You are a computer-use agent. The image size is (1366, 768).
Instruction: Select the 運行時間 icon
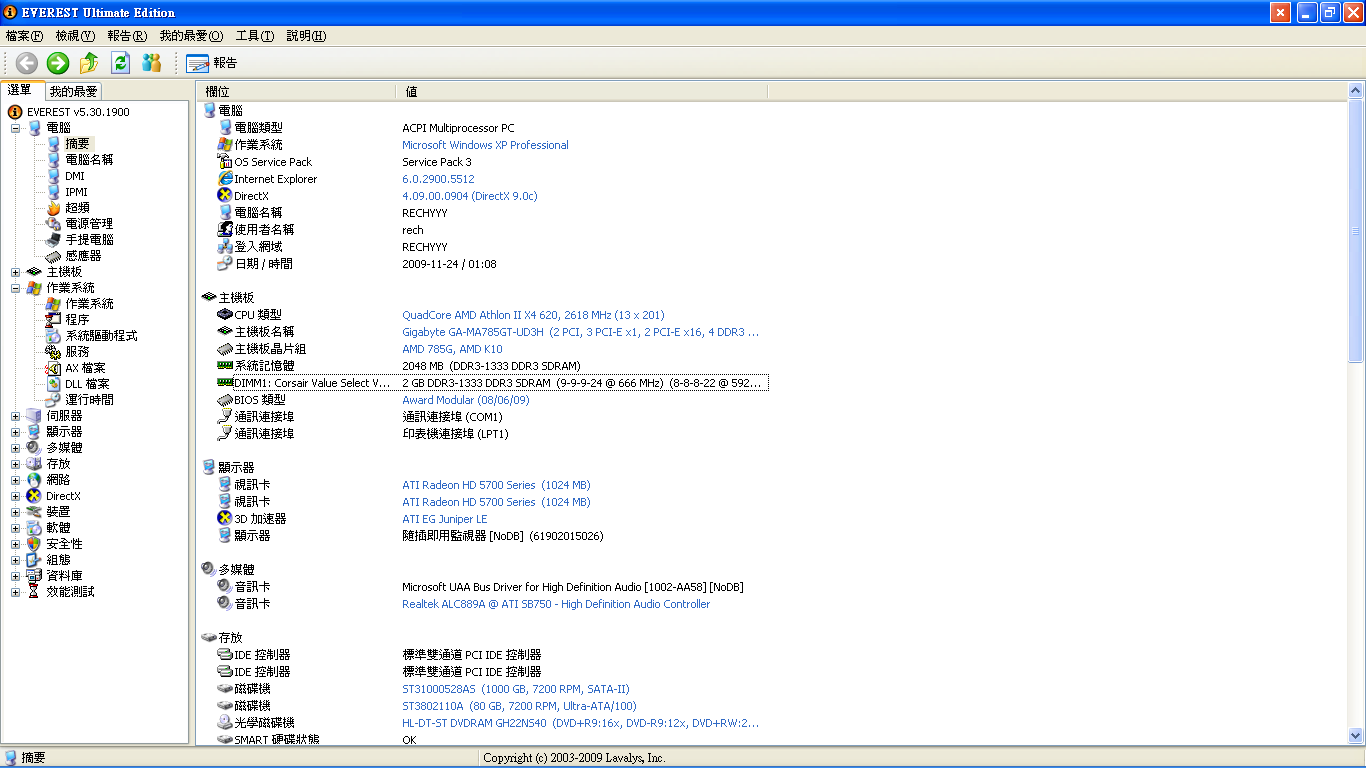(54, 400)
